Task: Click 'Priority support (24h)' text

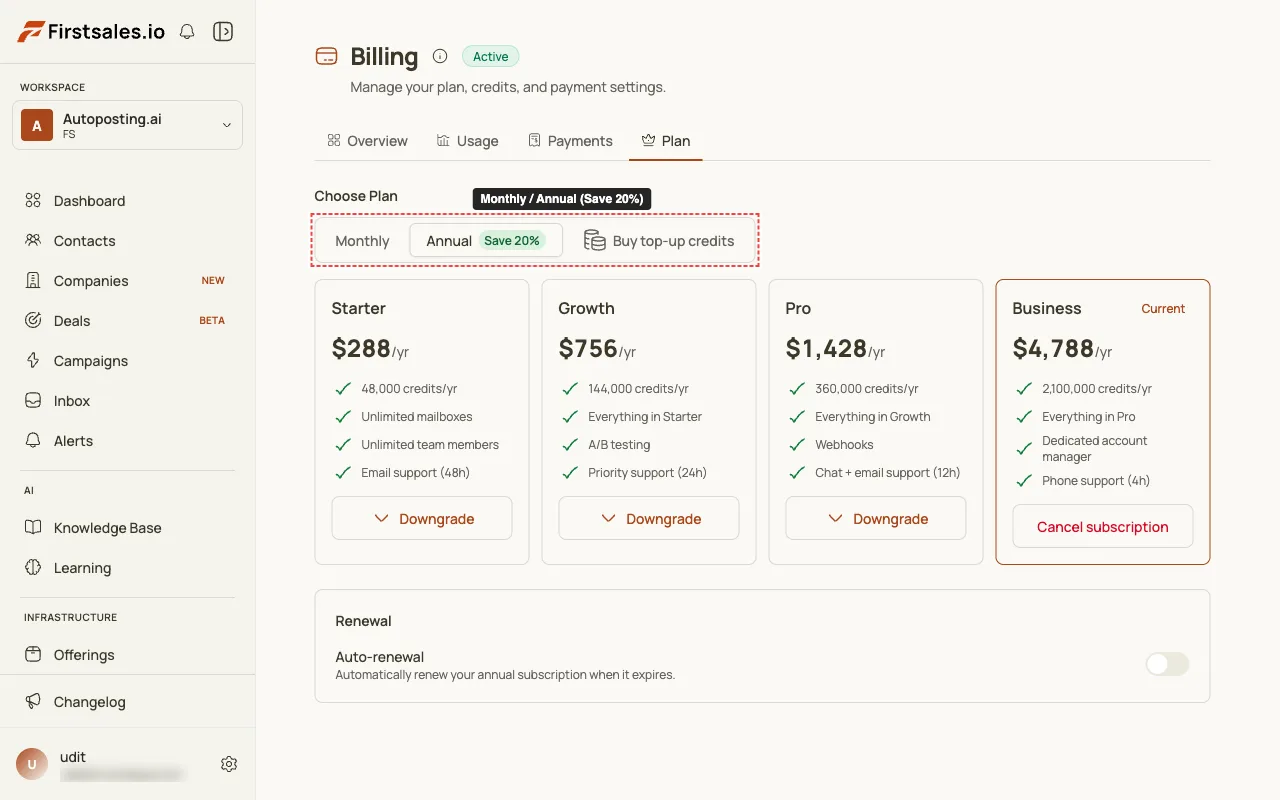Action: click(x=647, y=473)
